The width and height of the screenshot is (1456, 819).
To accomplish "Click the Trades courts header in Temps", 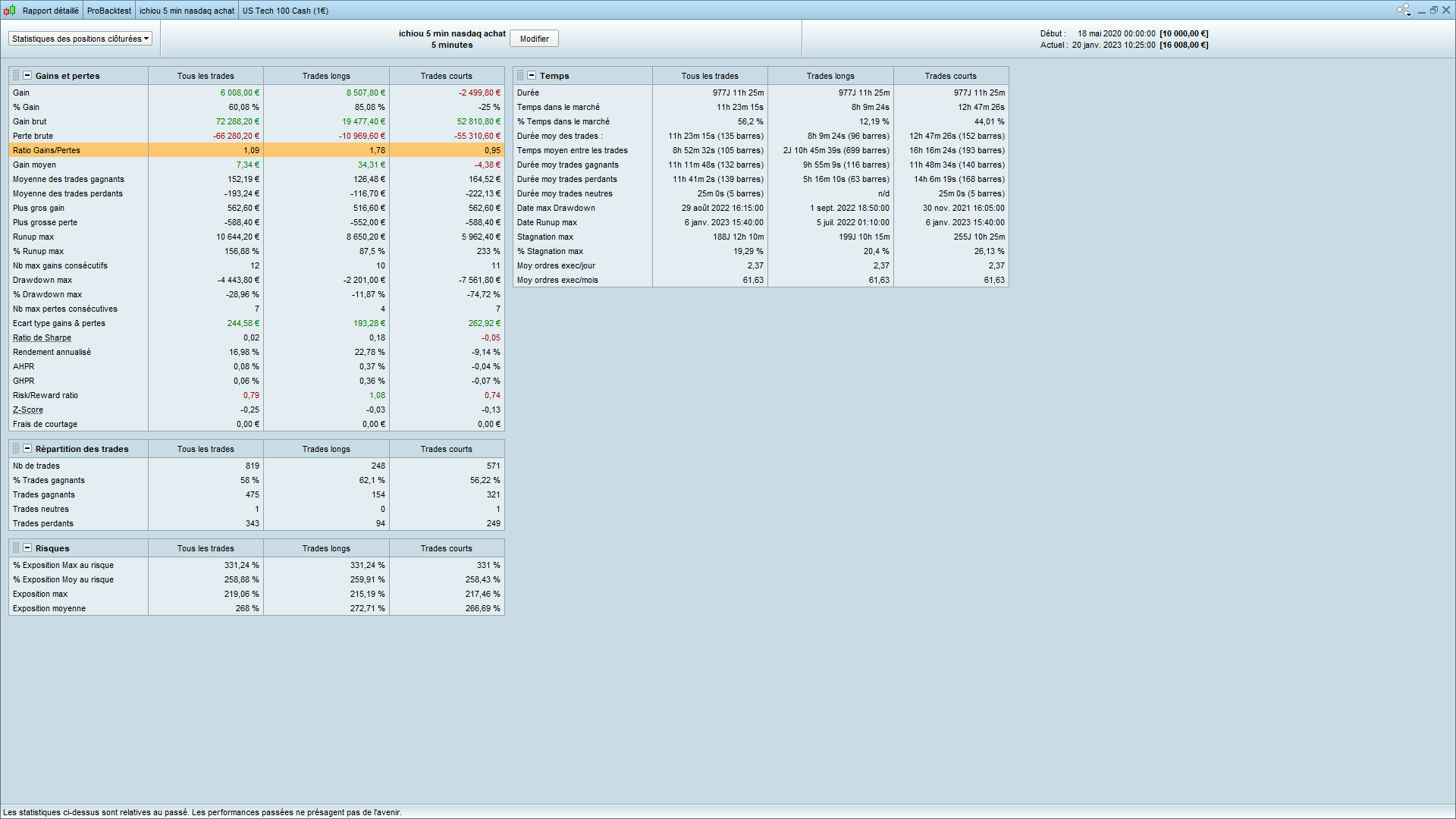I will click(950, 76).
